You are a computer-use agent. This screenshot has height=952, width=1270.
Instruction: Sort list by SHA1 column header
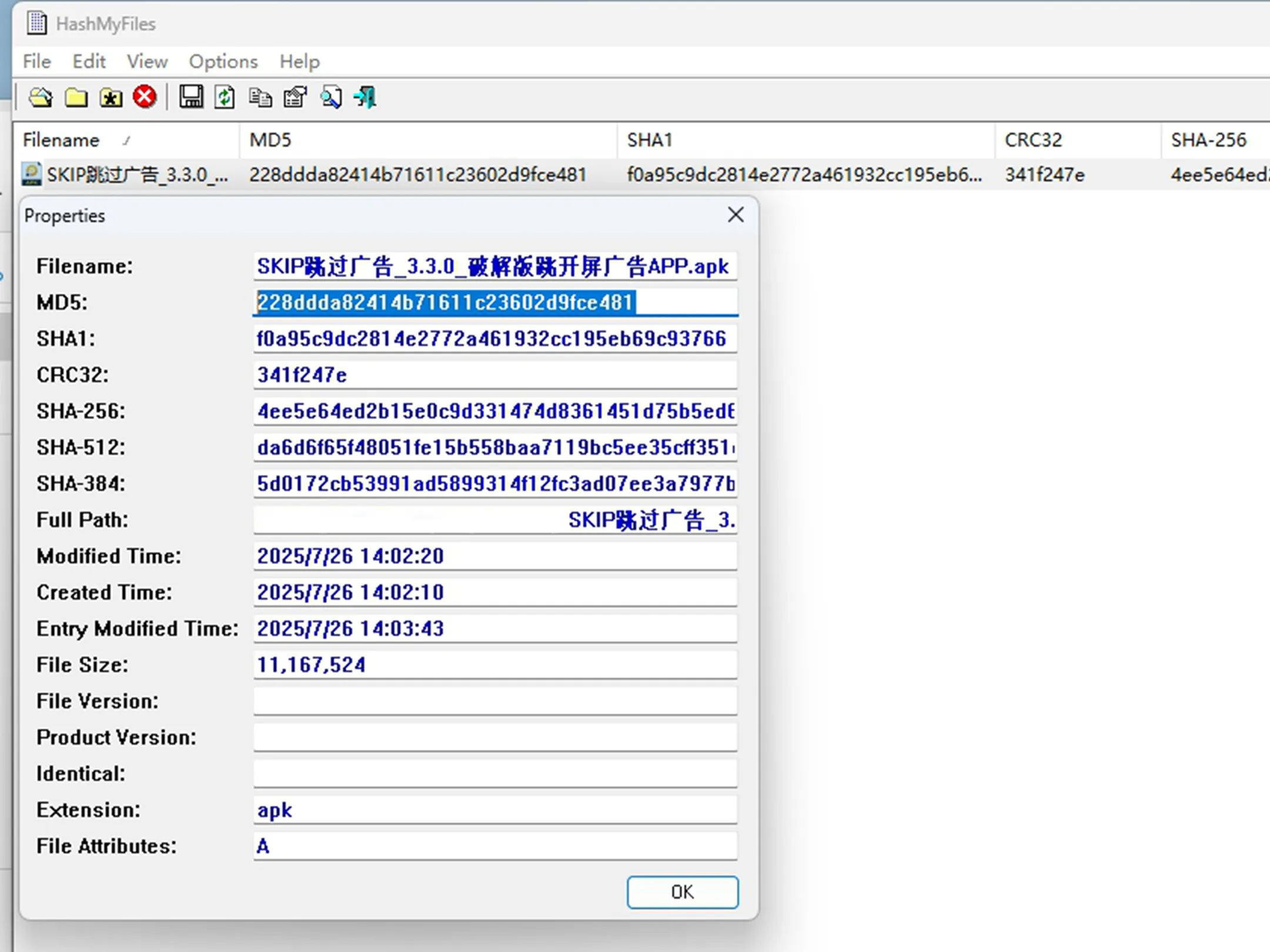click(806, 140)
